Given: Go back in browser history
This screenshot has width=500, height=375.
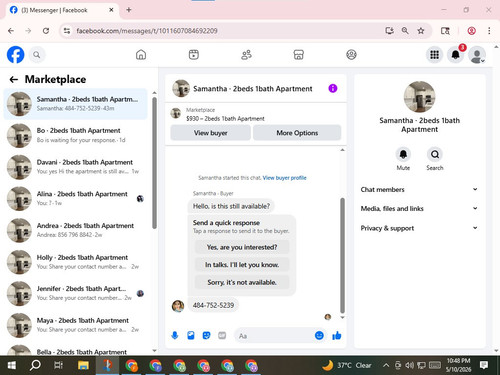Looking at the screenshot, I should tap(11, 31).
